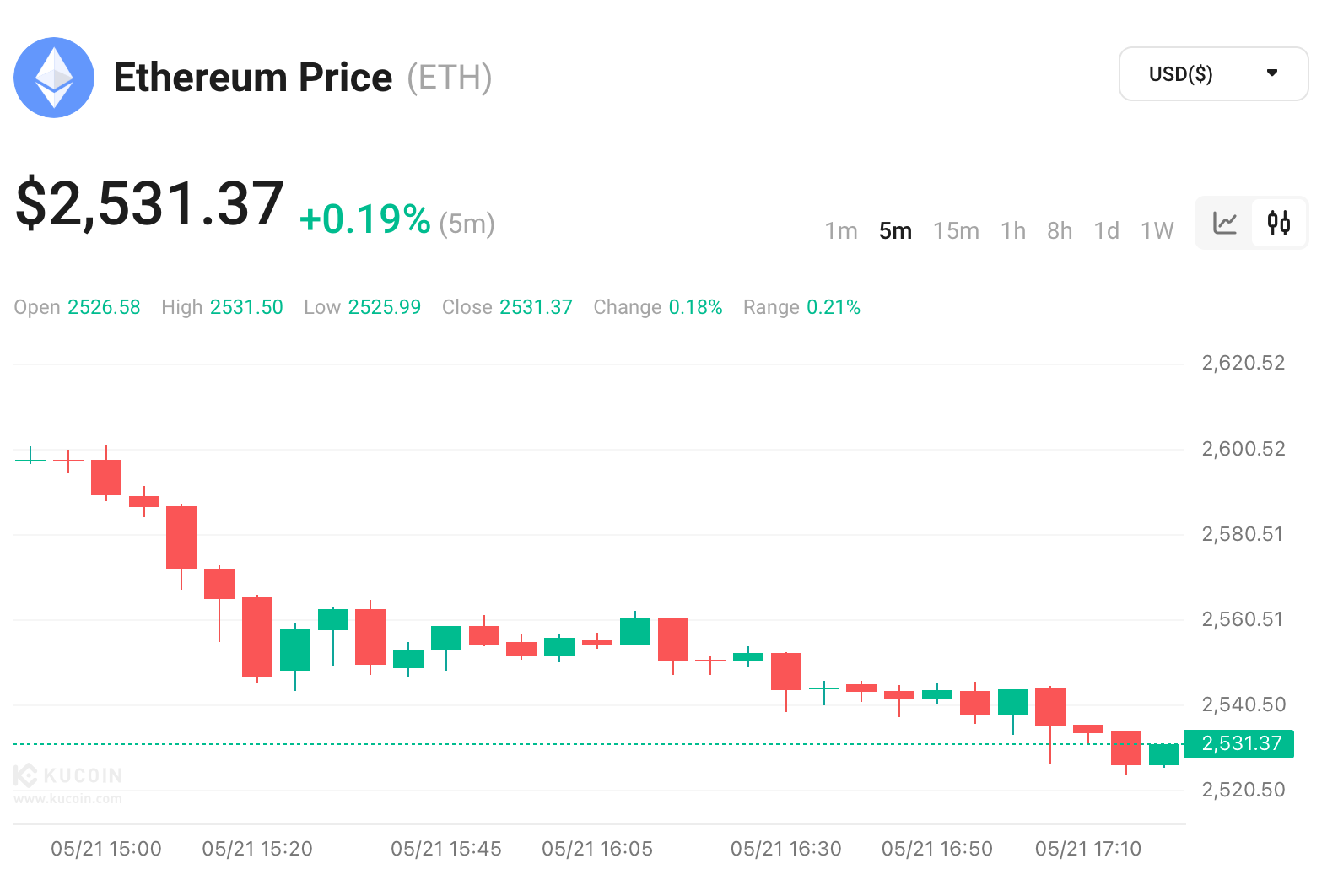Select the 5m timeframe
This screenshot has height=896, width=1338.
click(x=895, y=231)
